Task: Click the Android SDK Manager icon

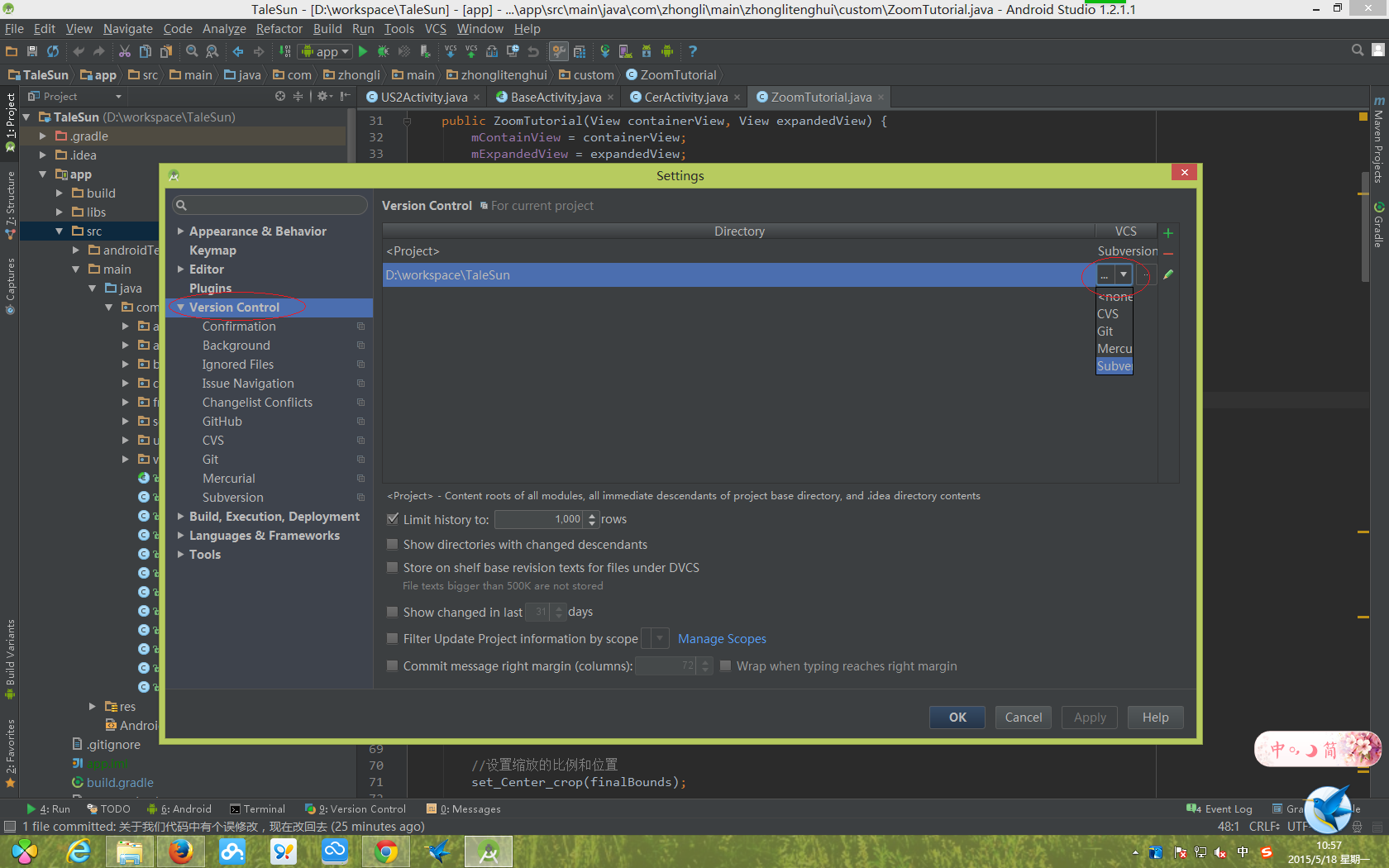Action: 647,51
